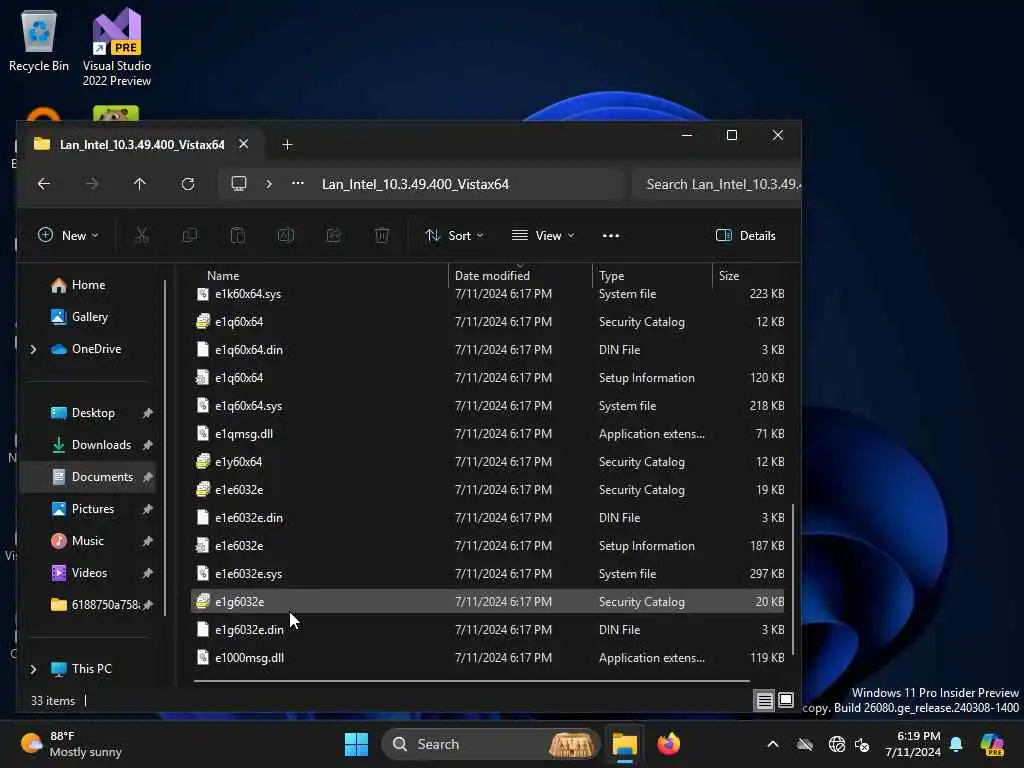The width and height of the screenshot is (1024, 768).
Task: Close the Lan_Intel_10.3.49.400_Vistax64 tab
Action: [x=244, y=144]
